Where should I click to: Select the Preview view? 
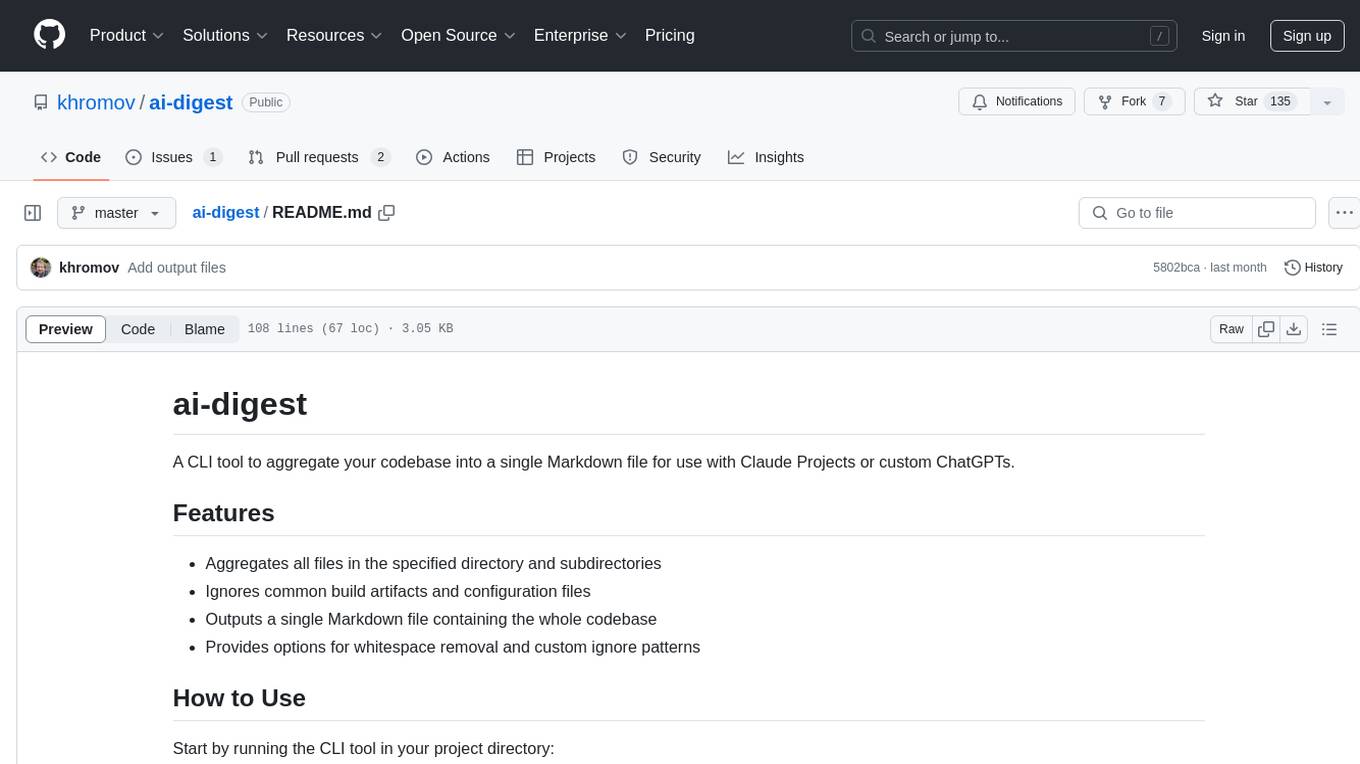point(66,329)
